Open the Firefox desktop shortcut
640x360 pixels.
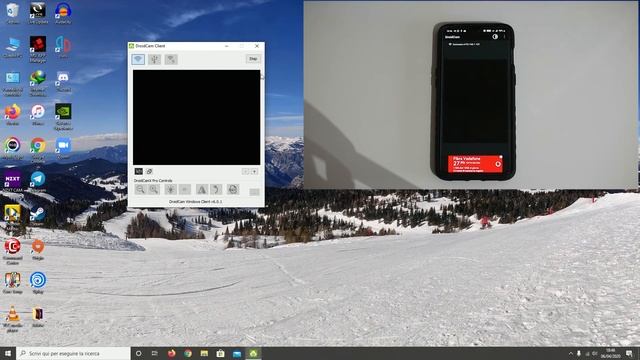13,114
